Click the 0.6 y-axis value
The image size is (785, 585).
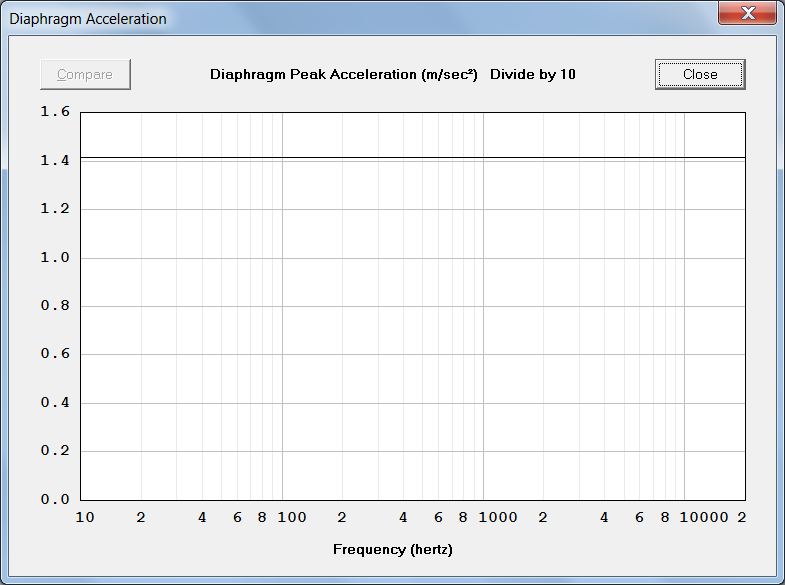(55, 354)
